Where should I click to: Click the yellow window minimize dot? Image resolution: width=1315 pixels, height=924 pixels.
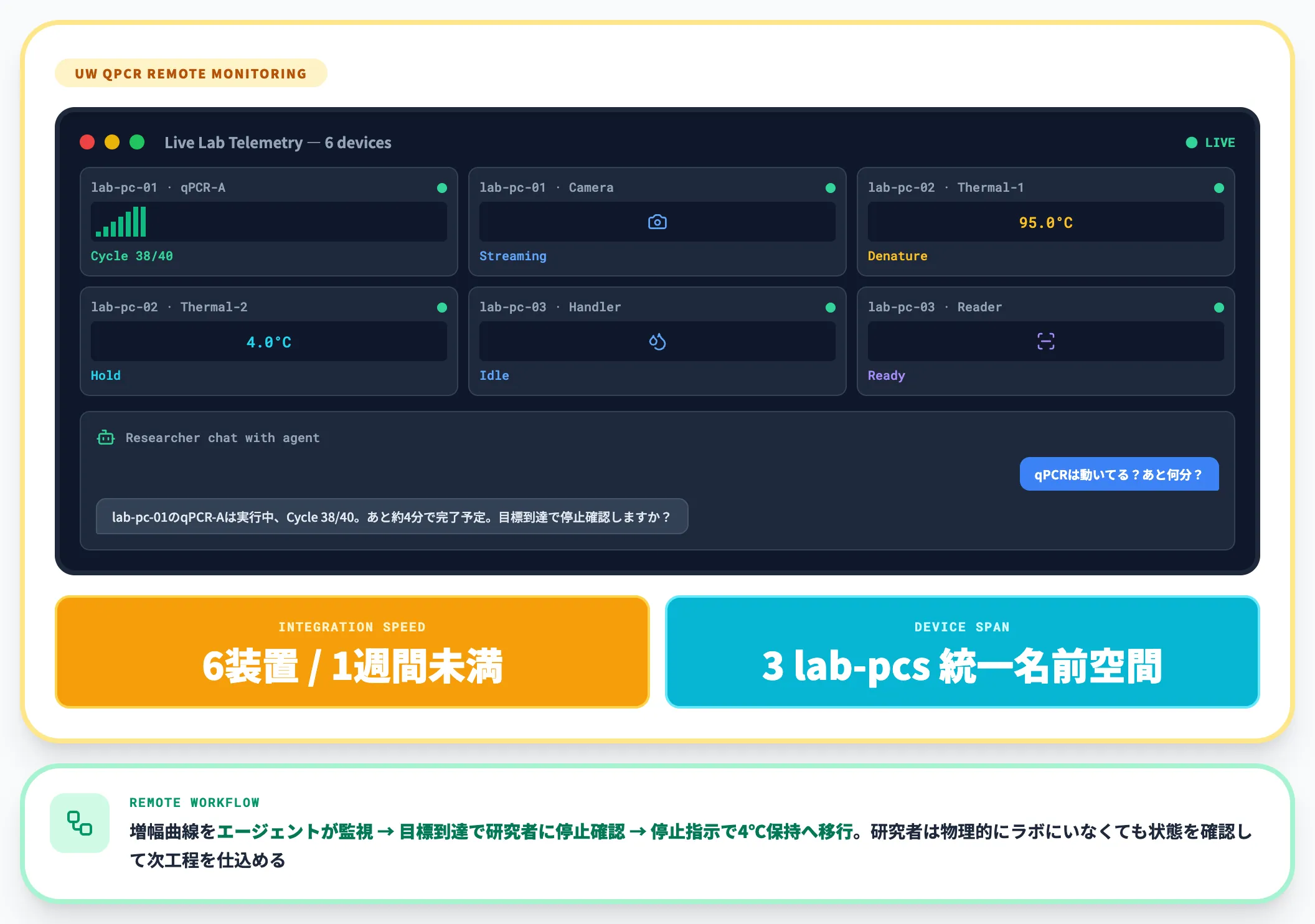point(112,143)
